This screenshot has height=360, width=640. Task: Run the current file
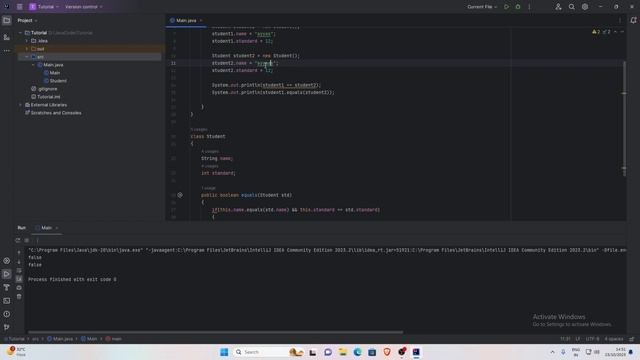[507, 7]
